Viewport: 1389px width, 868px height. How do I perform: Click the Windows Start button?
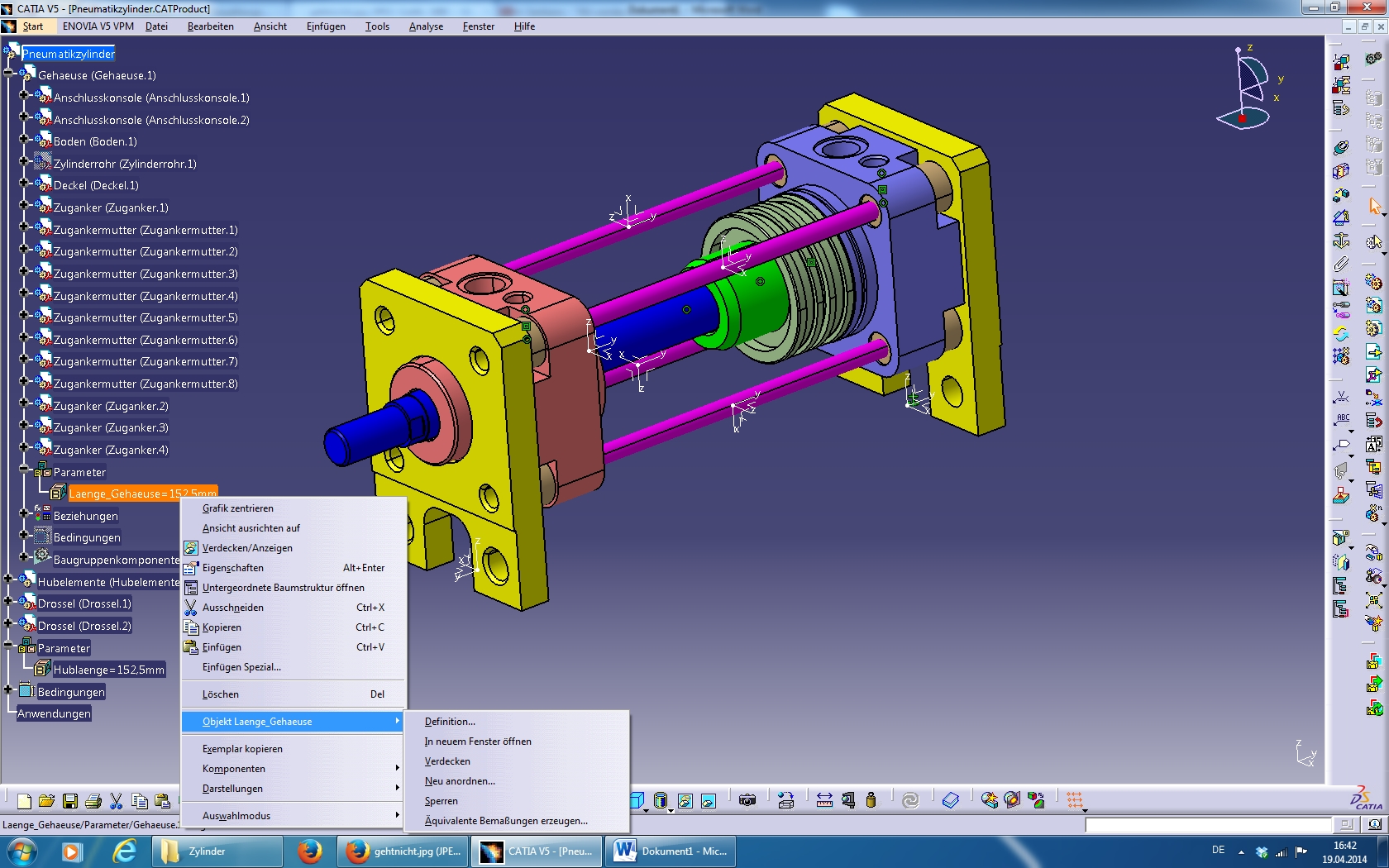click(21, 851)
